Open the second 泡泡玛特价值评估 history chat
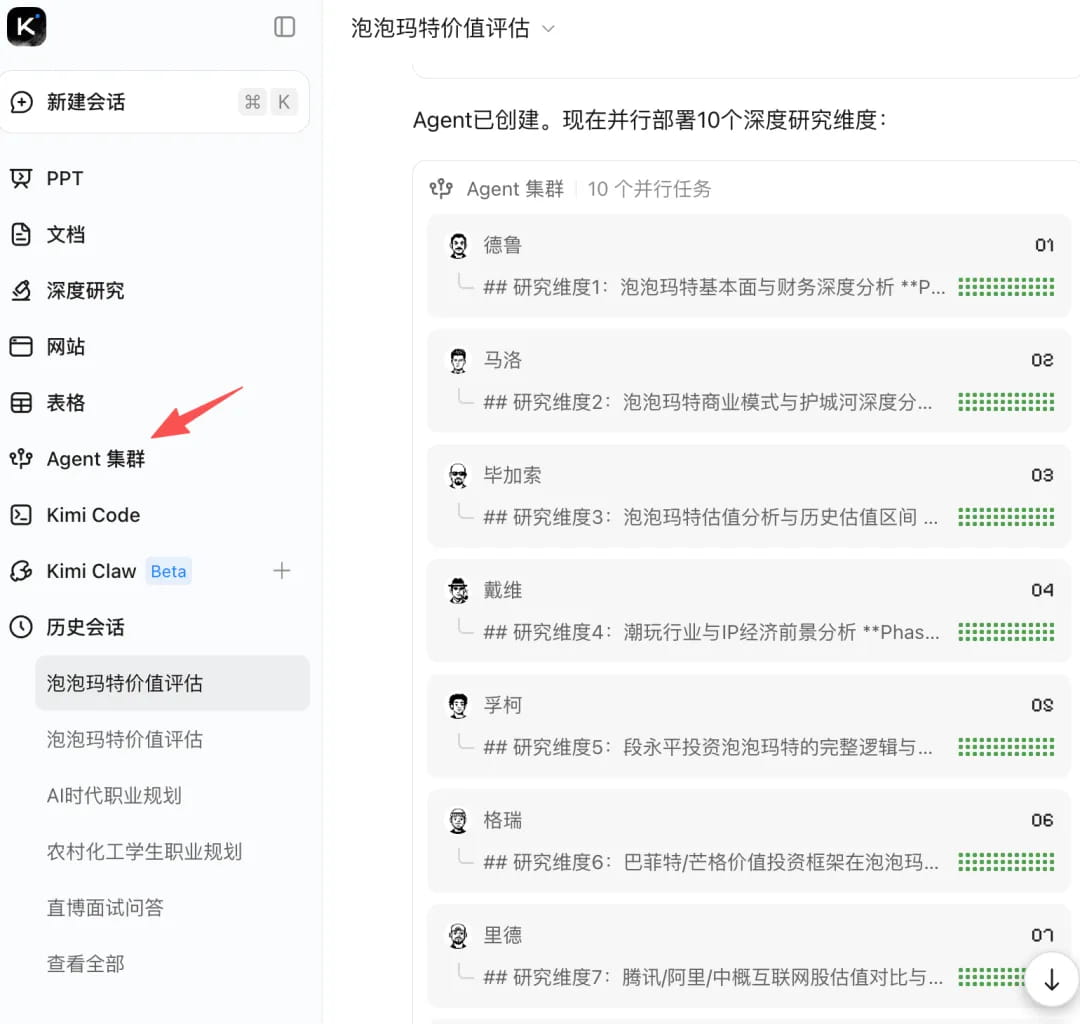Screen dimensions: 1080x1024 coord(125,740)
